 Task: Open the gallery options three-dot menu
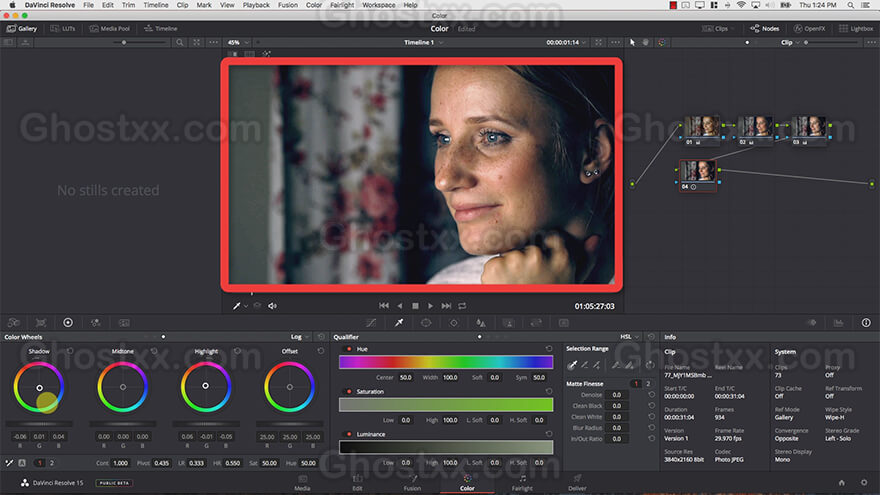pyautogui.click(x=213, y=43)
